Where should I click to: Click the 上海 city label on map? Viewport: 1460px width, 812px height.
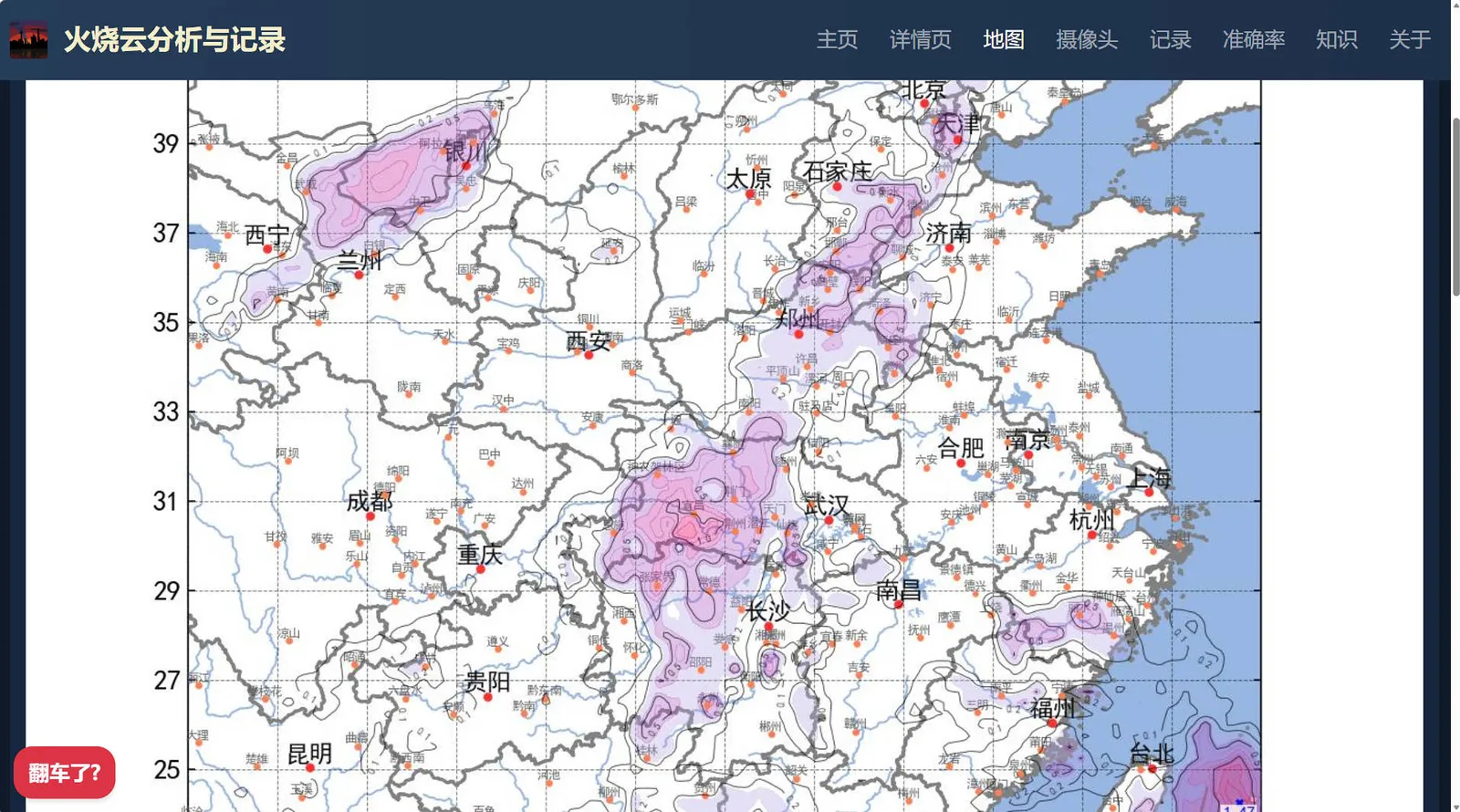point(1149,477)
